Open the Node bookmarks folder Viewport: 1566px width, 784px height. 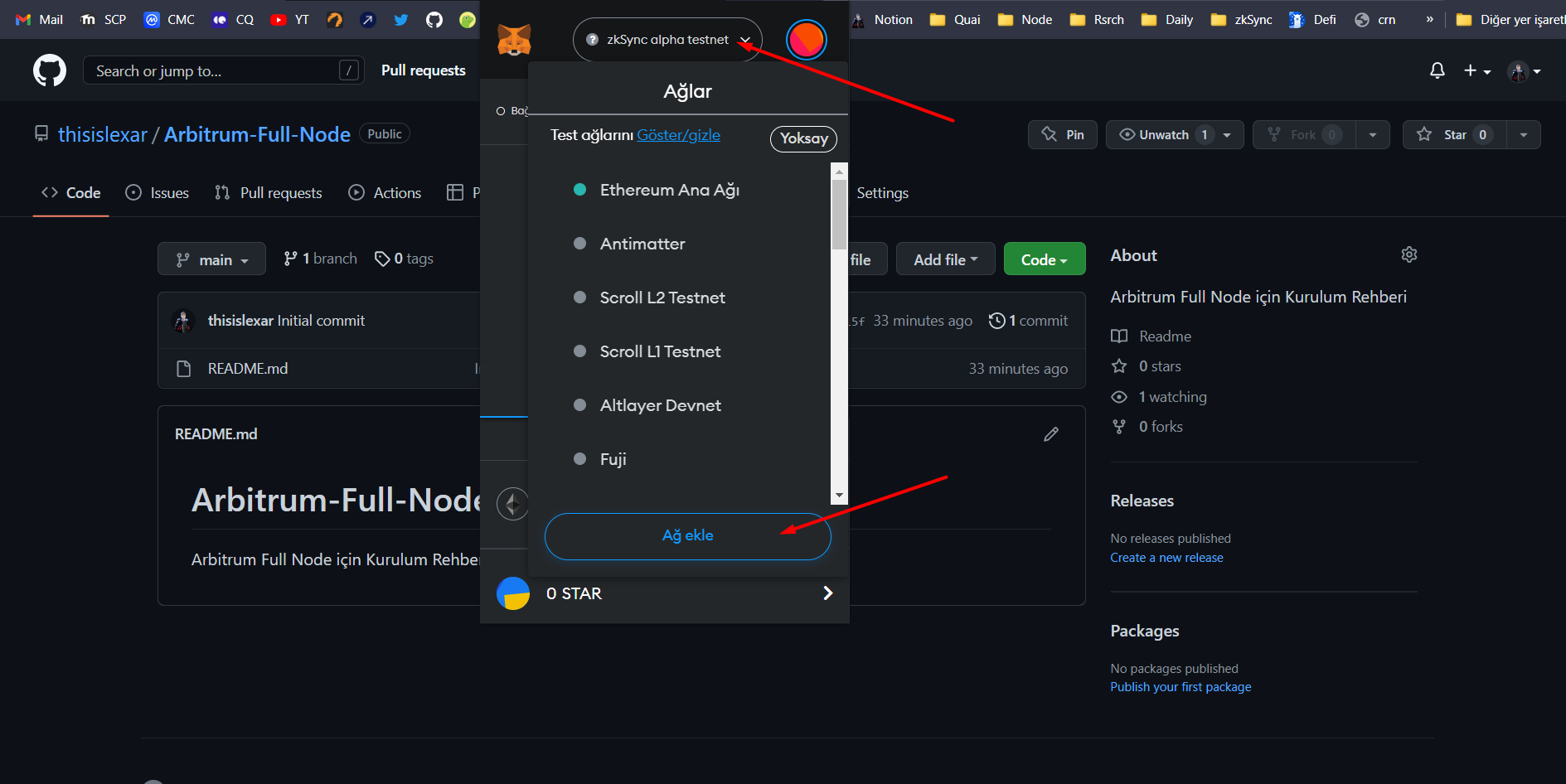1025,19
